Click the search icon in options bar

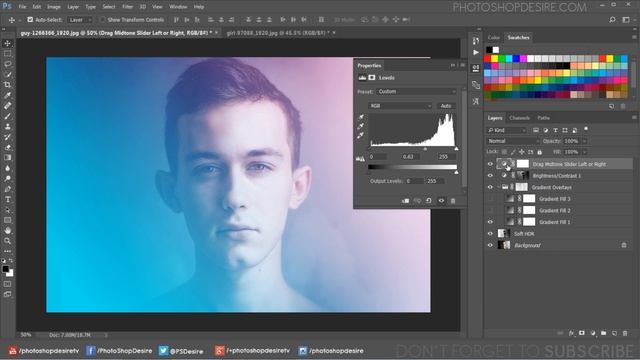[x=612, y=20]
